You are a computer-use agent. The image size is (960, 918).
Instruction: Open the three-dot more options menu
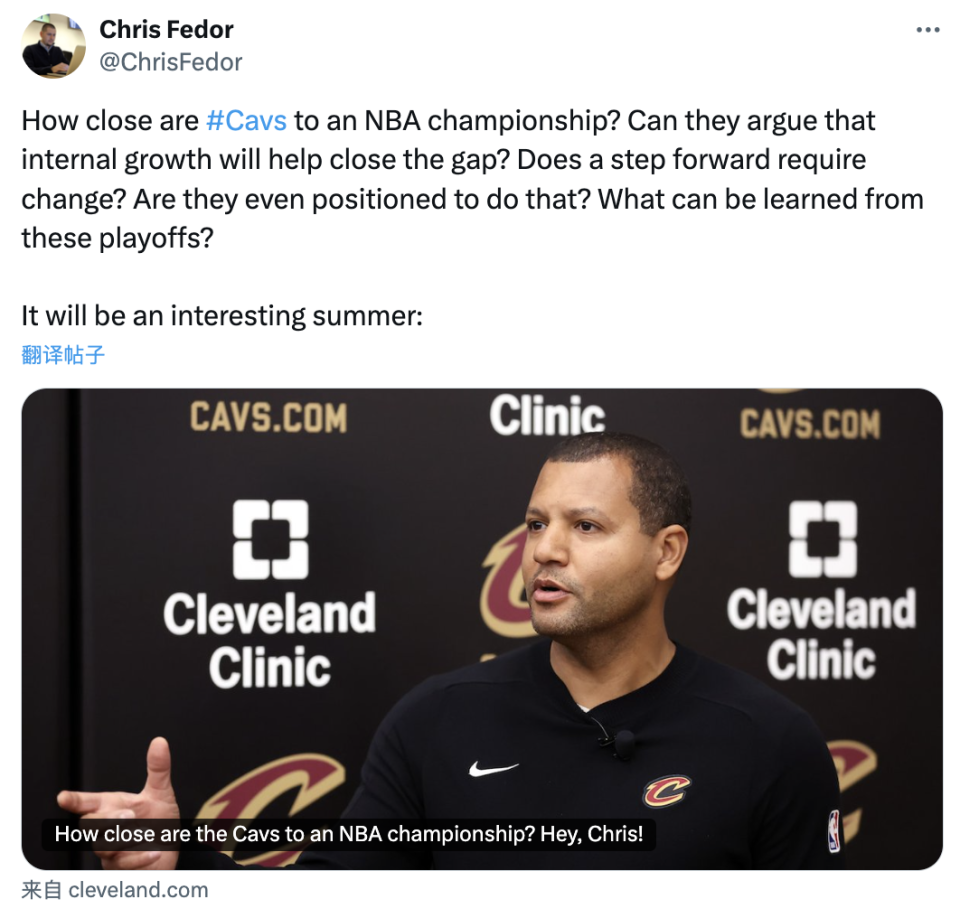(928, 30)
